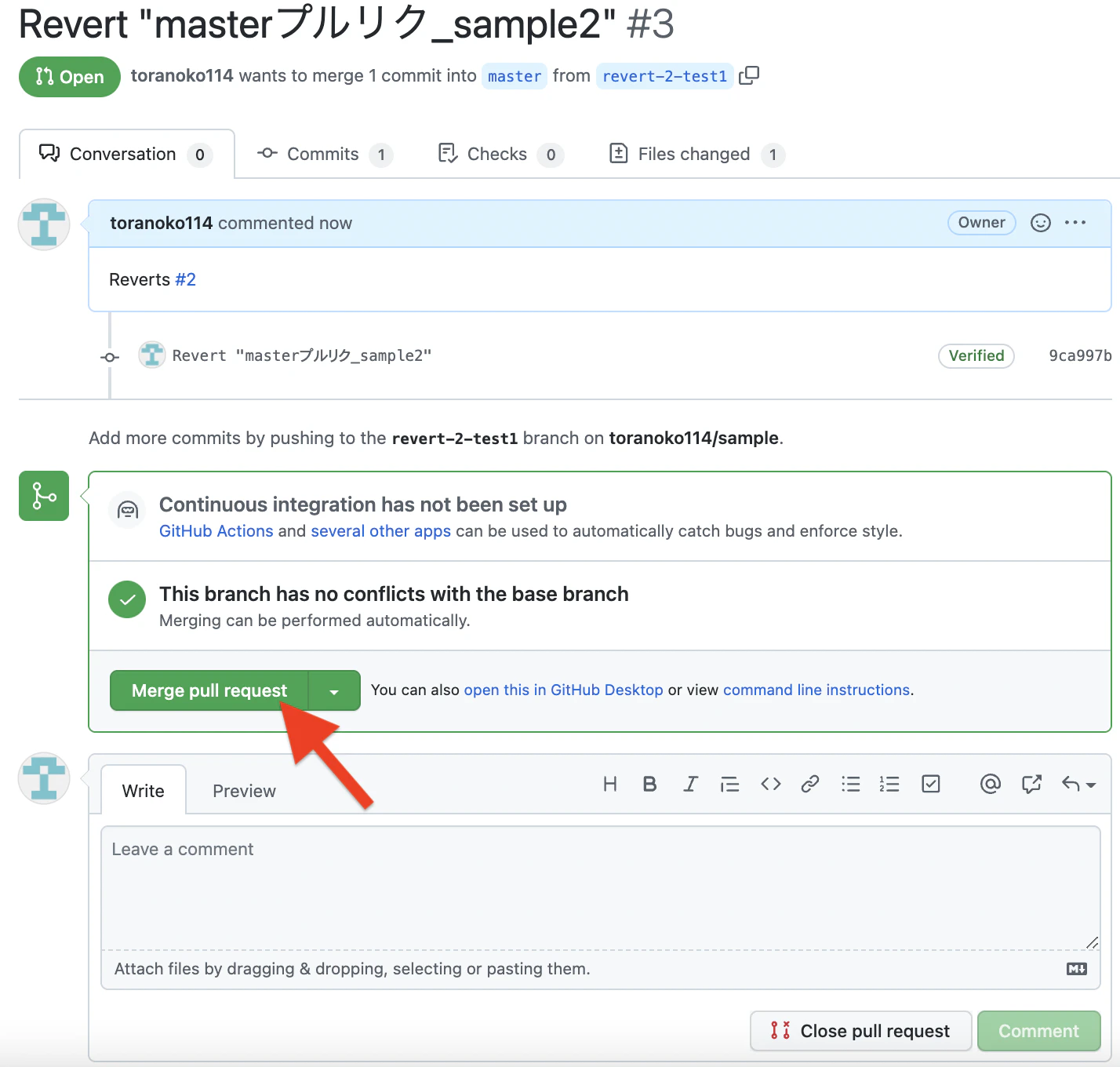1120x1067 pixels.
Task: Insert a numbered list icon
Action: point(889,784)
